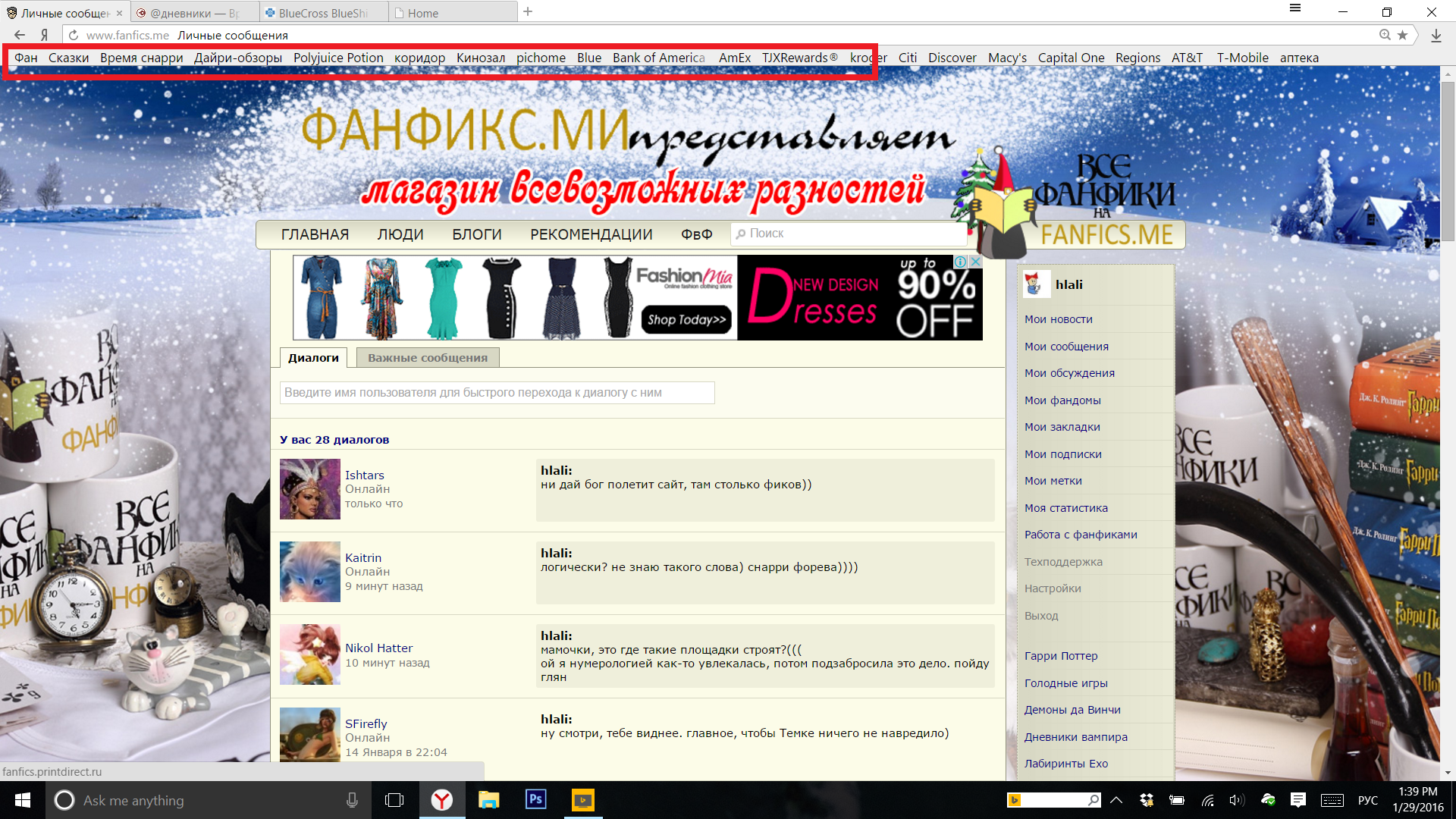Open БЛОГИ in site navigation
Viewport: 1456px width, 819px height.
point(477,234)
